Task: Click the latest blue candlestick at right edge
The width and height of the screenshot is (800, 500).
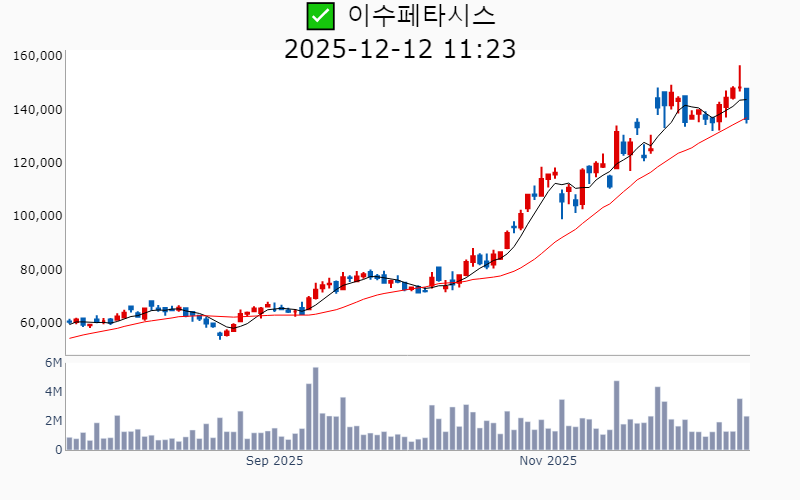Action: pyautogui.click(x=746, y=104)
